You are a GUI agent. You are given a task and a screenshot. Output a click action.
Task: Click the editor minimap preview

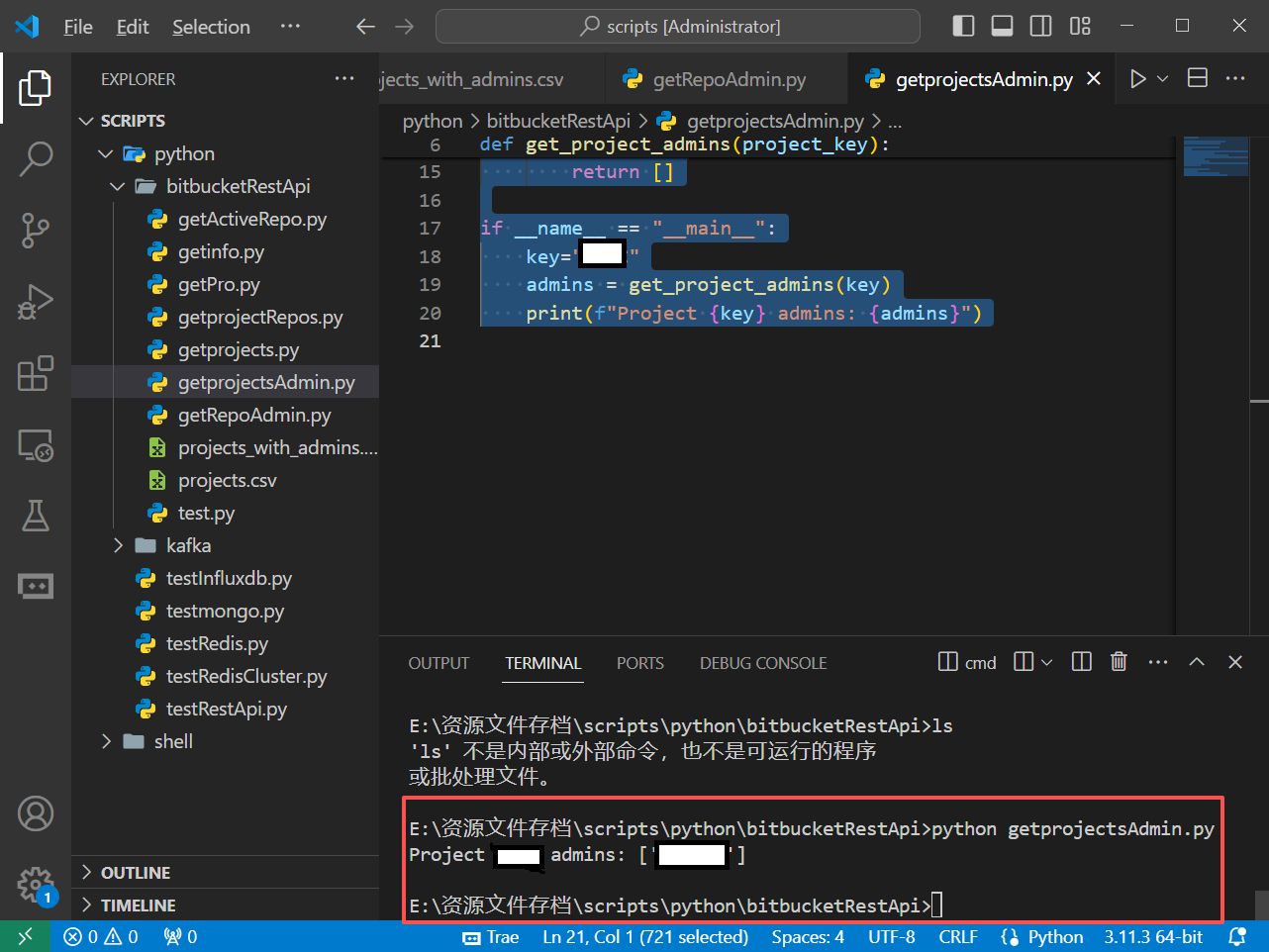tap(1216, 156)
